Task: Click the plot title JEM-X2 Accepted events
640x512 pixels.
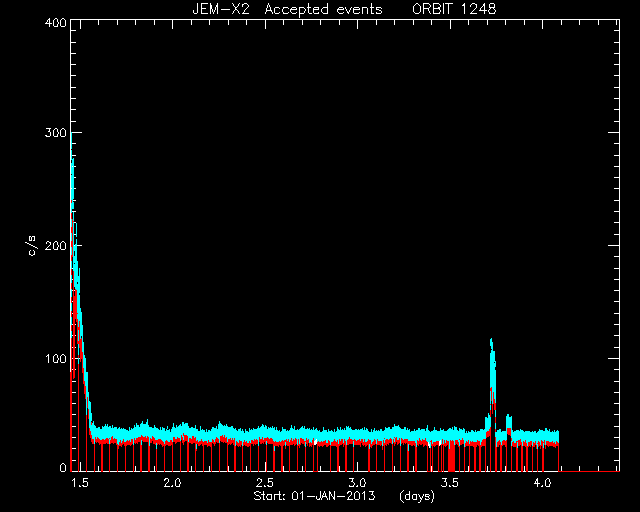Action: 287,9
